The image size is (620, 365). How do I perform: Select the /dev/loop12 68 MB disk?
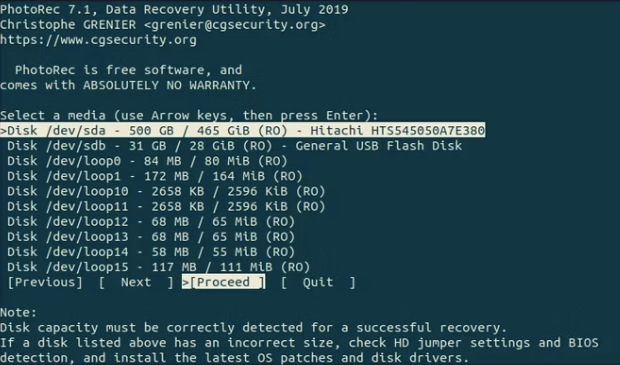pyautogui.click(x=151, y=221)
